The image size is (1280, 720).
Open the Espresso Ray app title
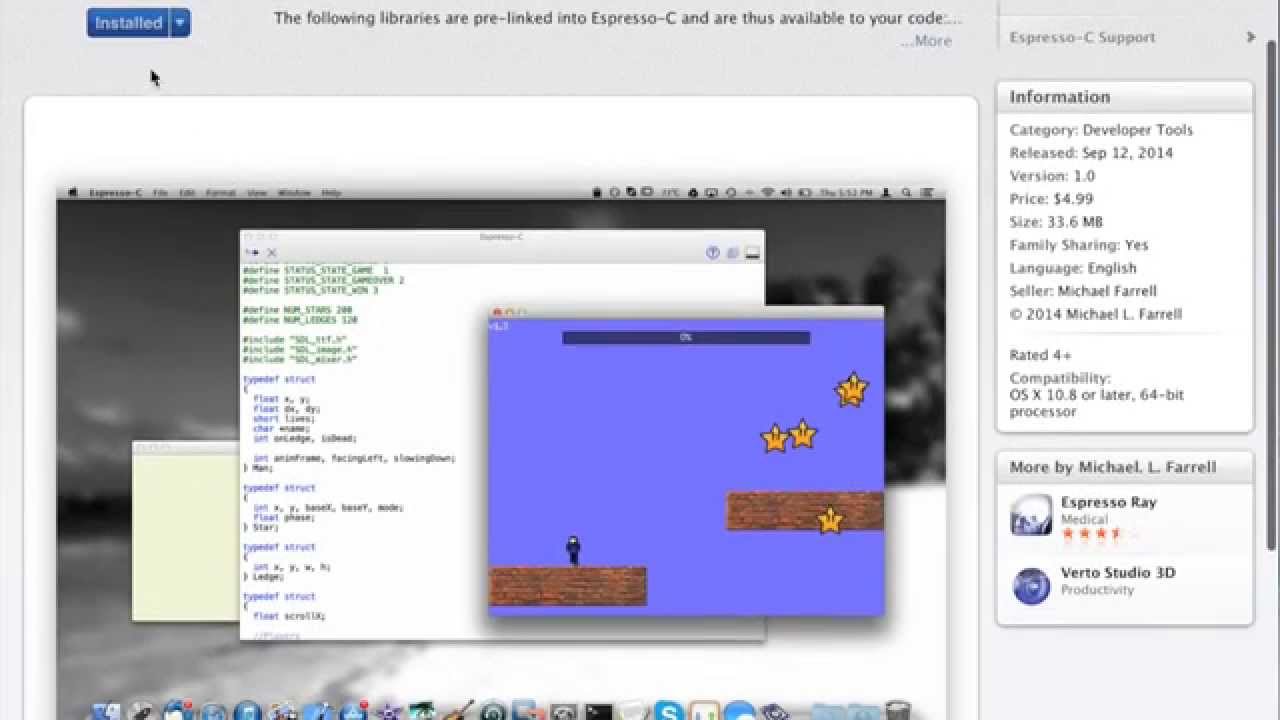pyautogui.click(x=1108, y=502)
